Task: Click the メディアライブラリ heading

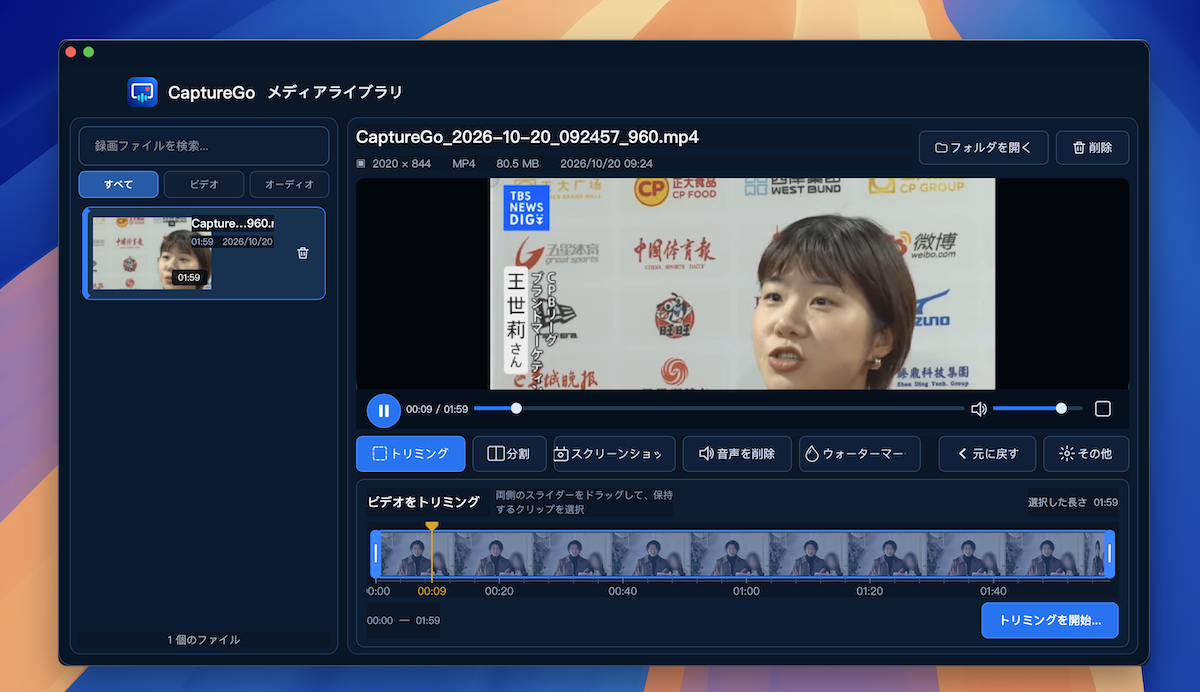Action: click(335, 92)
